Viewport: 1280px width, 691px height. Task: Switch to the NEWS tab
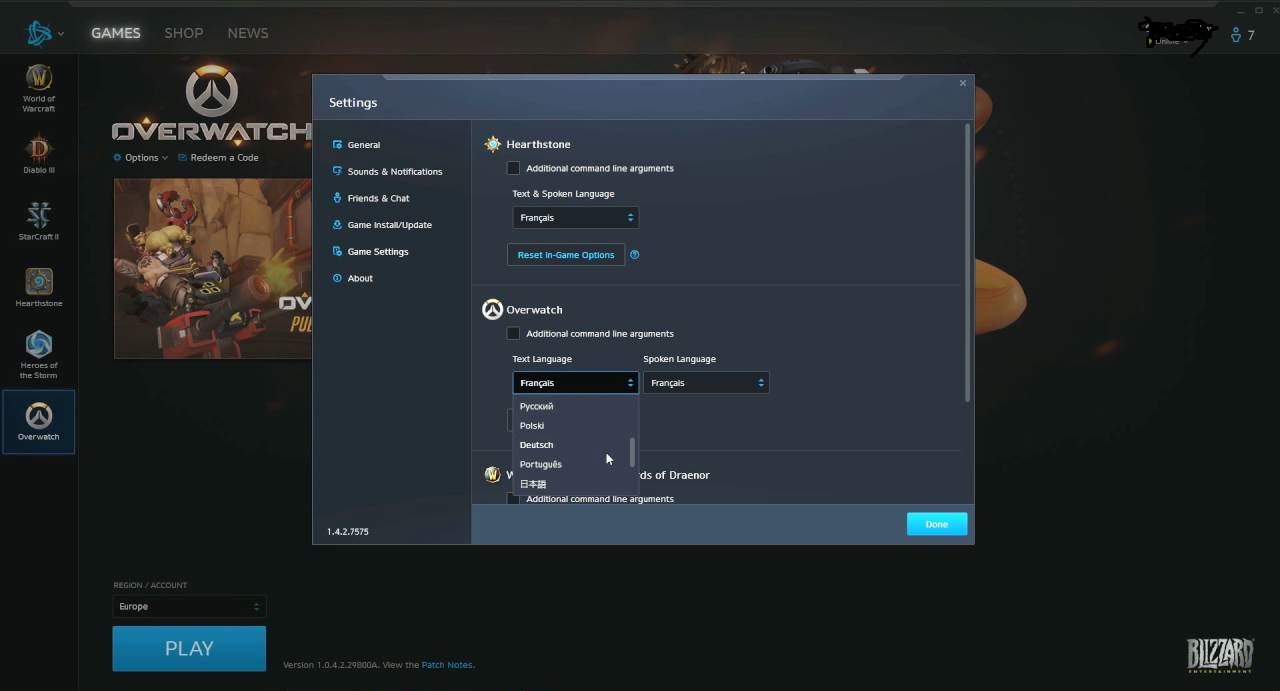248,33
